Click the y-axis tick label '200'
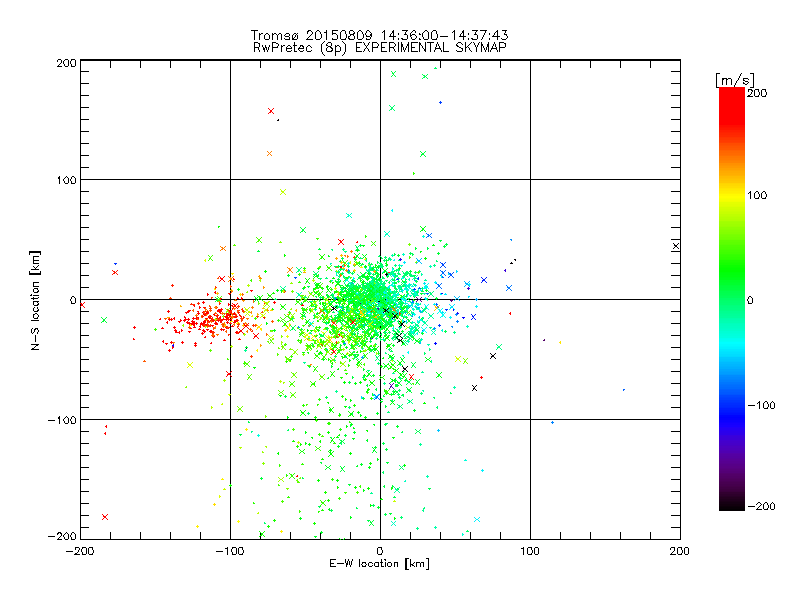 [x=66, y=63]
